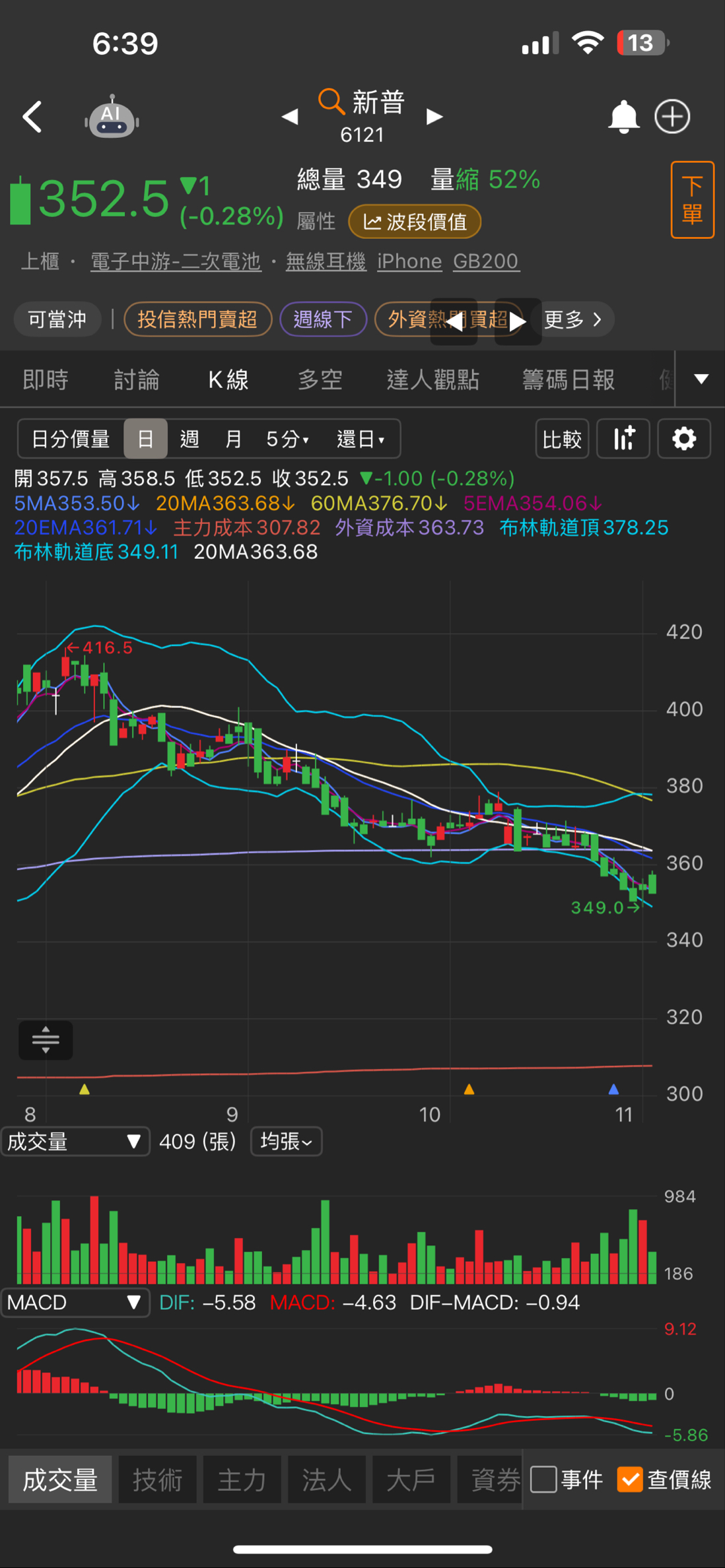Open the 無線耳機 category link

click(326, 262)
